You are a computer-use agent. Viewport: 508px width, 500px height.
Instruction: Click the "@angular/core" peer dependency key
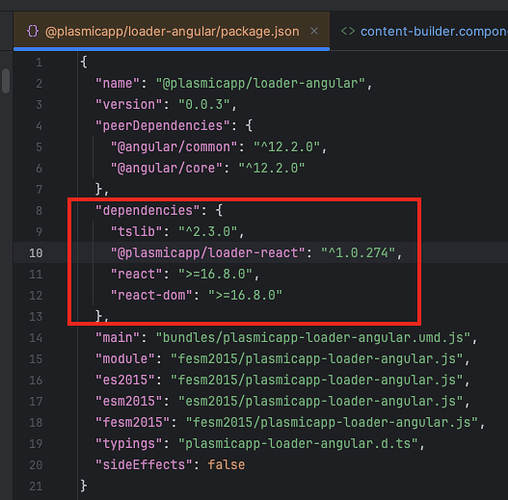coord(166,168)
